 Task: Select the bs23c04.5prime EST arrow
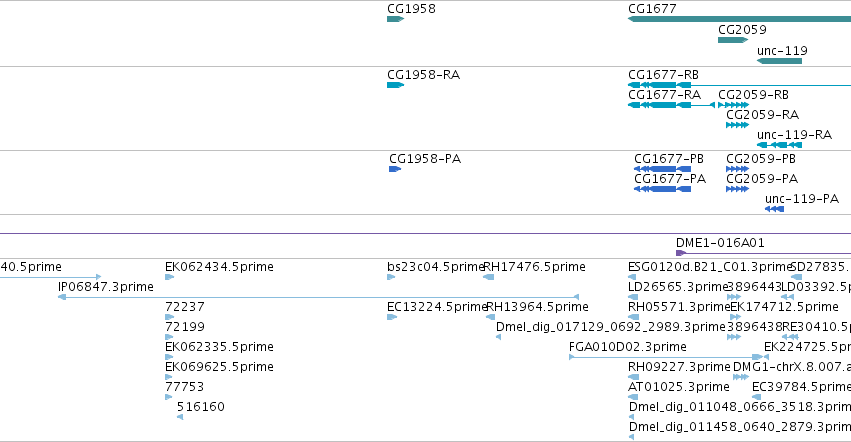[x=391, y=277]
